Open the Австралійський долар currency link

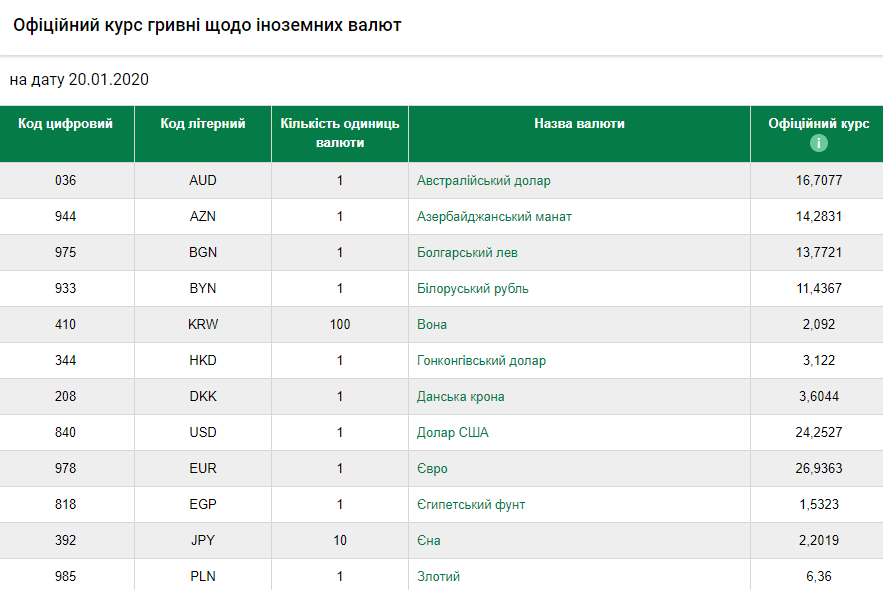pyautogui.click(x=483, y=181)
